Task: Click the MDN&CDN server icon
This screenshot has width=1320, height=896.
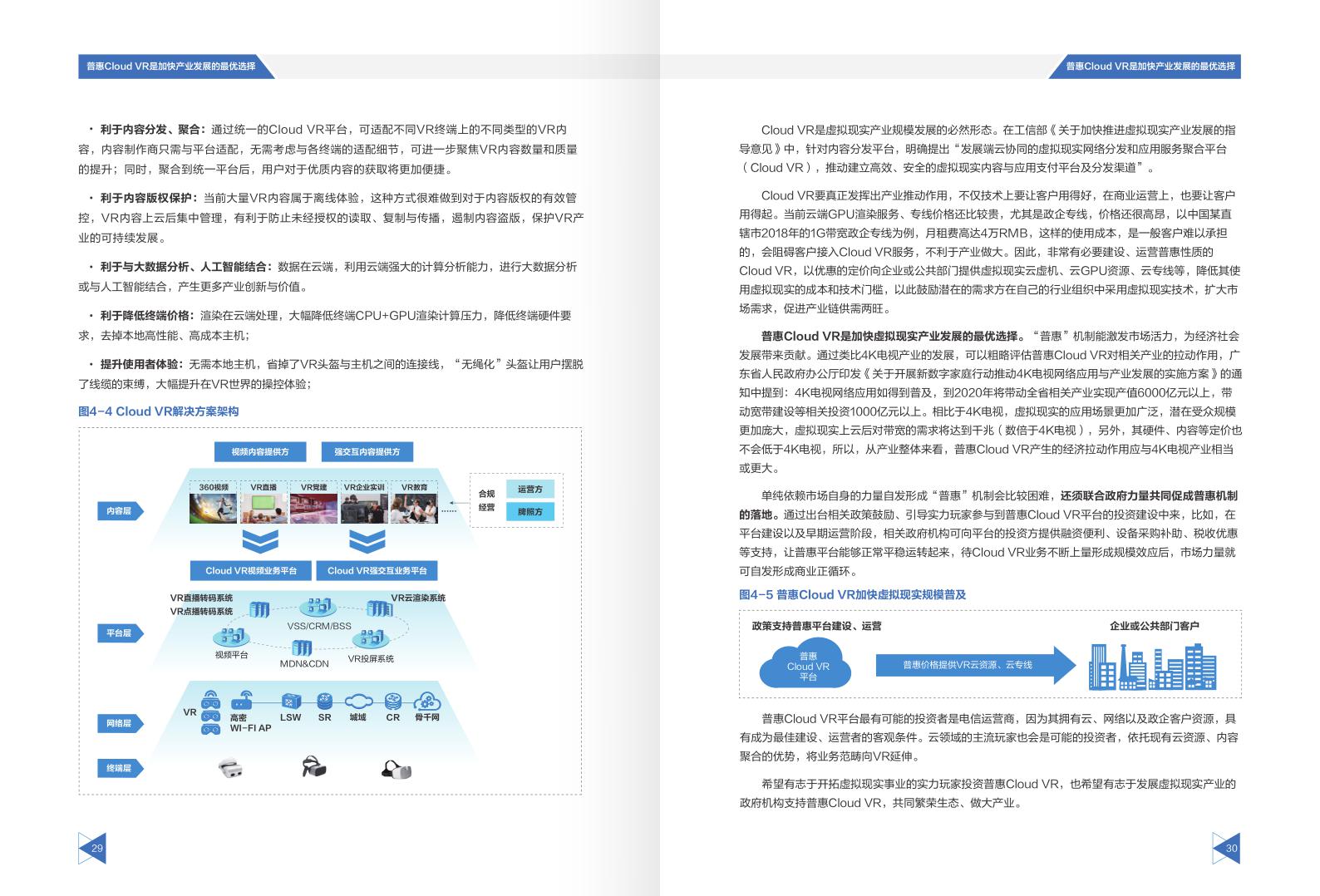Action: tap(301, 647)
